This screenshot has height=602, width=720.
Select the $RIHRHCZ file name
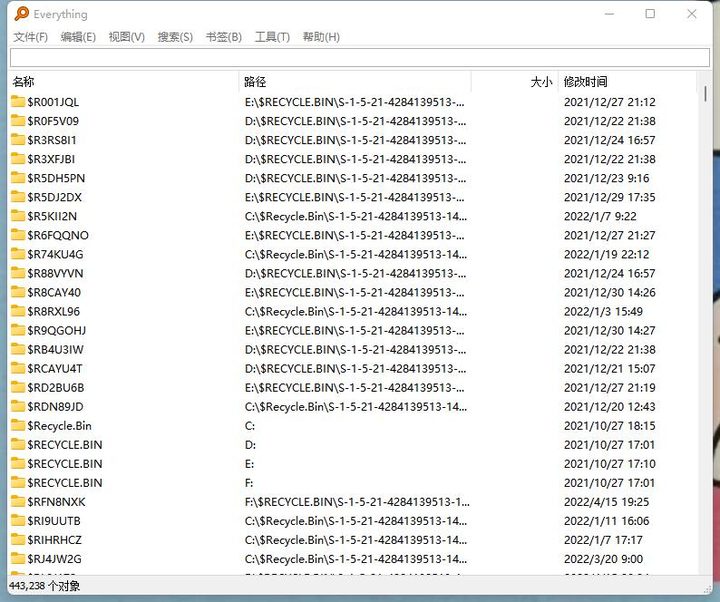coord(55,540)
